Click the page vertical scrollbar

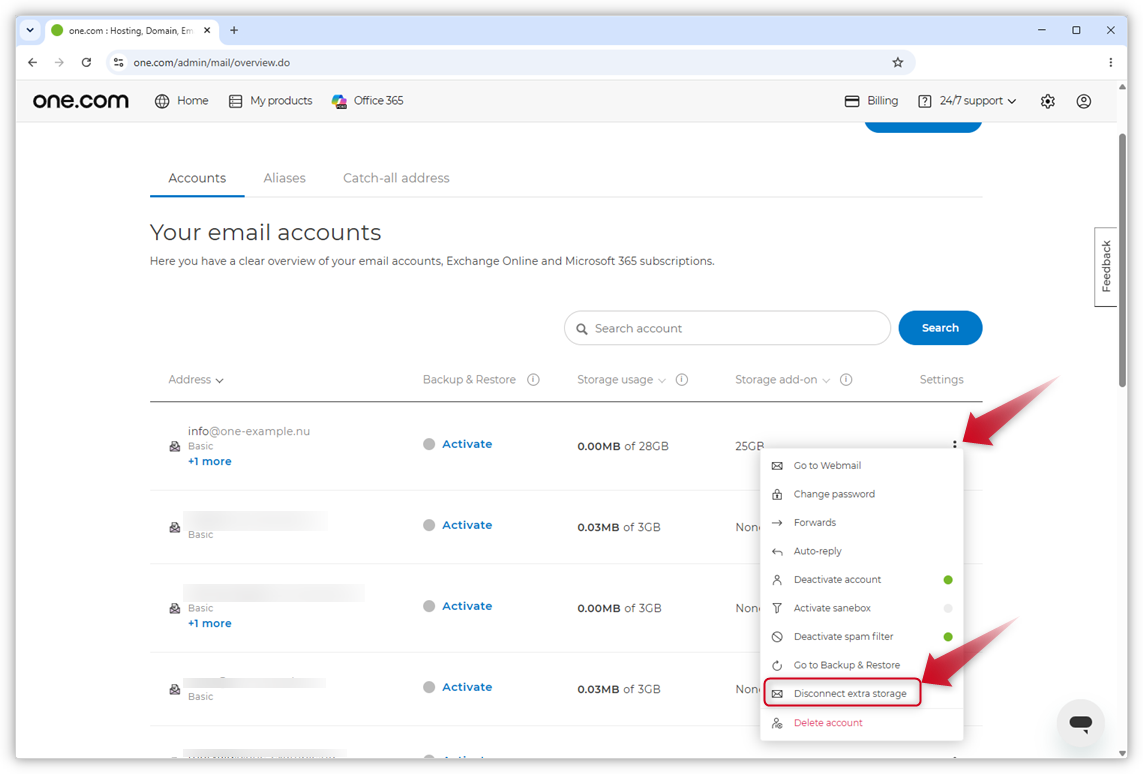(x=1123, y=259)
